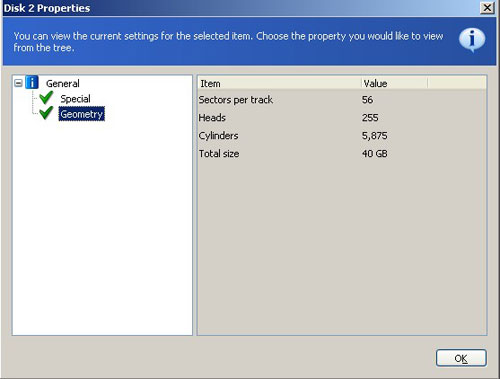
Task: Select the General tree item
Action: click(63, 83)
